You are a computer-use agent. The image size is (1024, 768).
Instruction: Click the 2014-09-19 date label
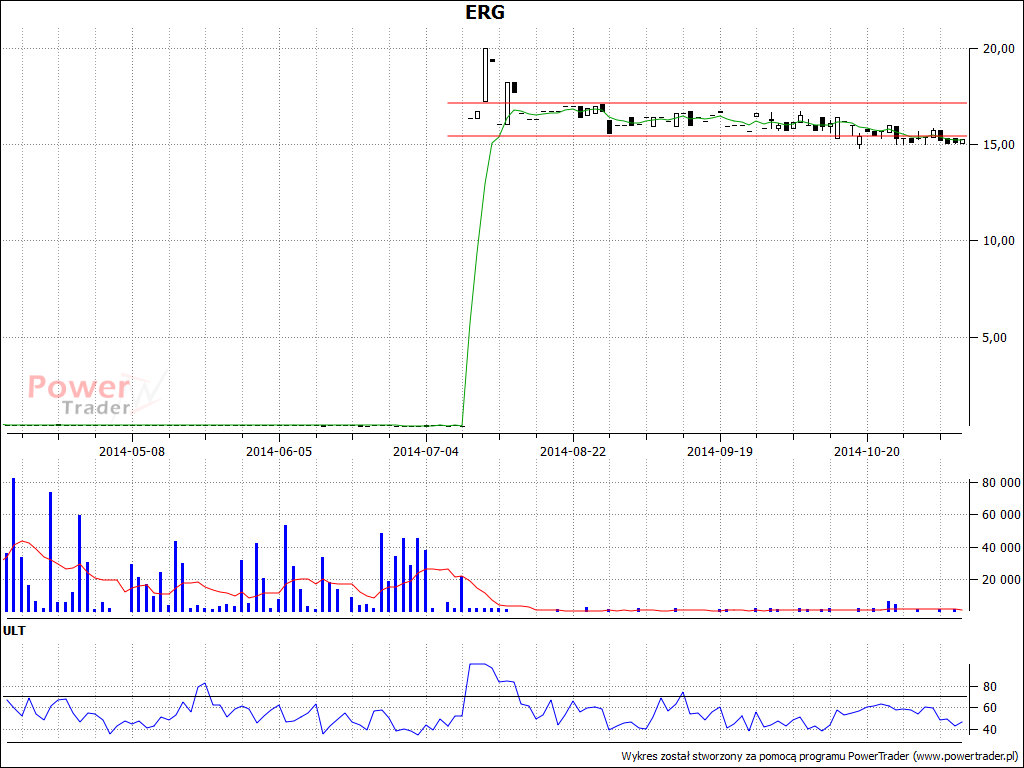pyautogui.click(x=720, y=451)
